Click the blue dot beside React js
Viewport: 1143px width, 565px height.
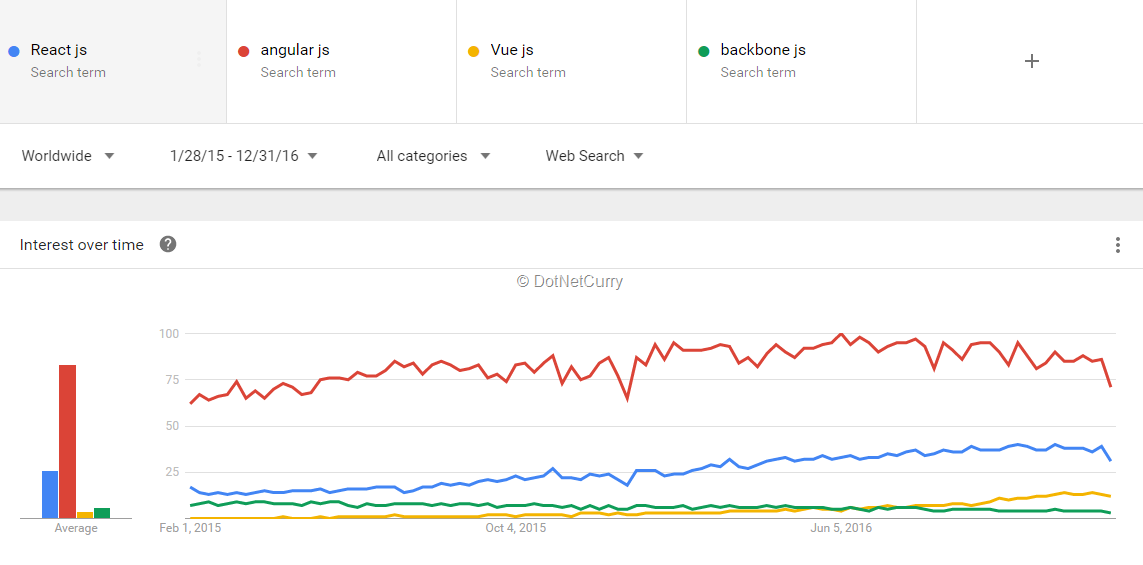point(13,51)
